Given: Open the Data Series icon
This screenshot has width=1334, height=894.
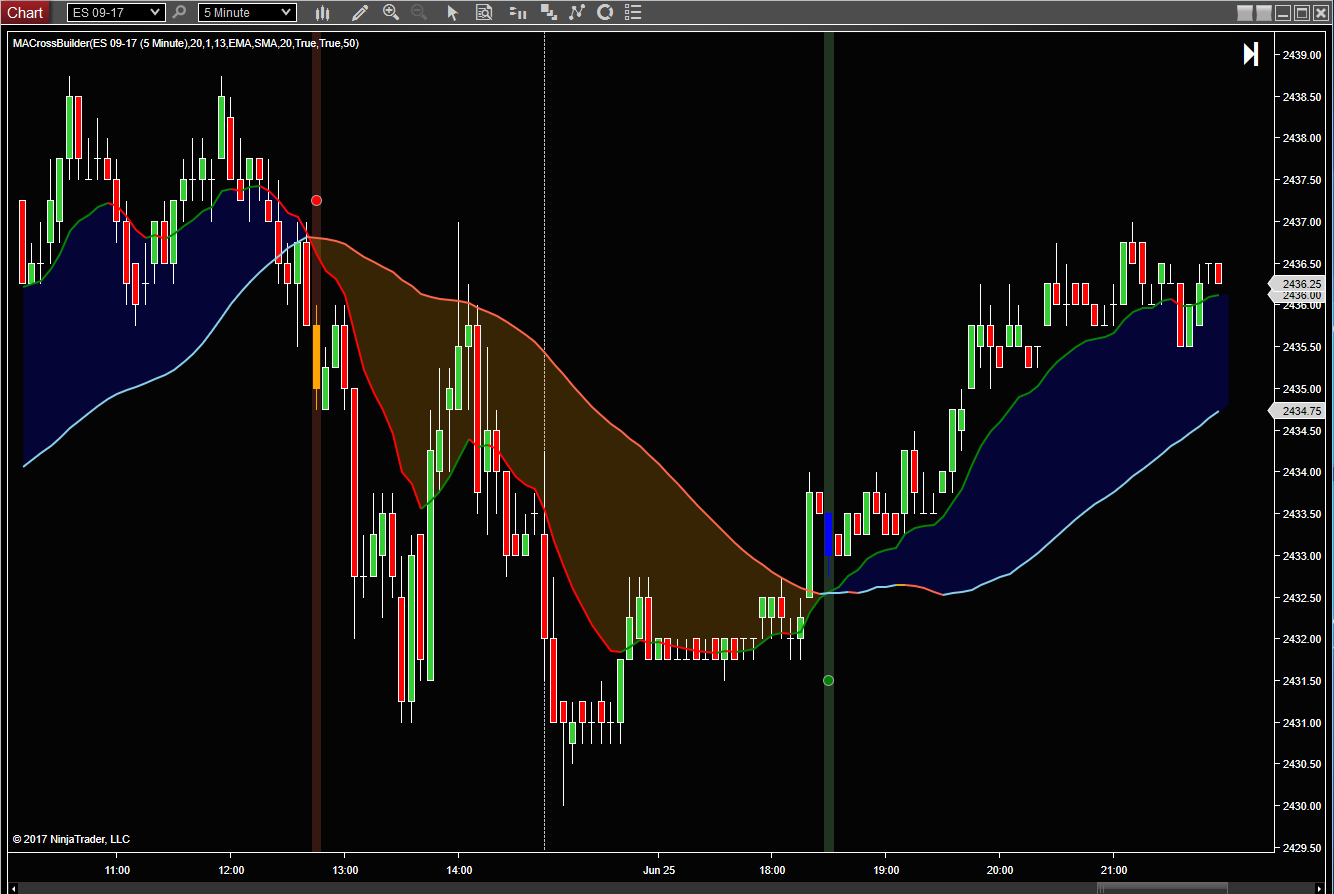Looking at the screenshot, I should 548,13.
